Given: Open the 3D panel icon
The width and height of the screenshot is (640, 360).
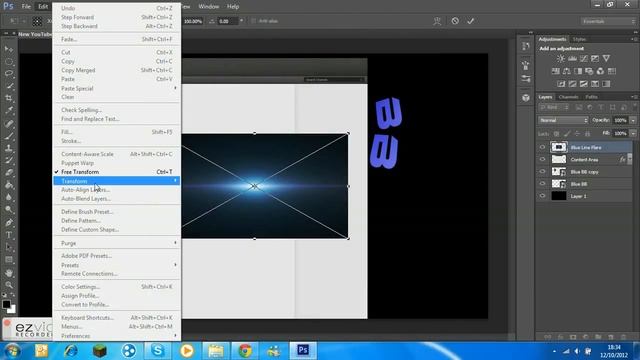Looking at the screenshot, I should click(x=526, y=98).
